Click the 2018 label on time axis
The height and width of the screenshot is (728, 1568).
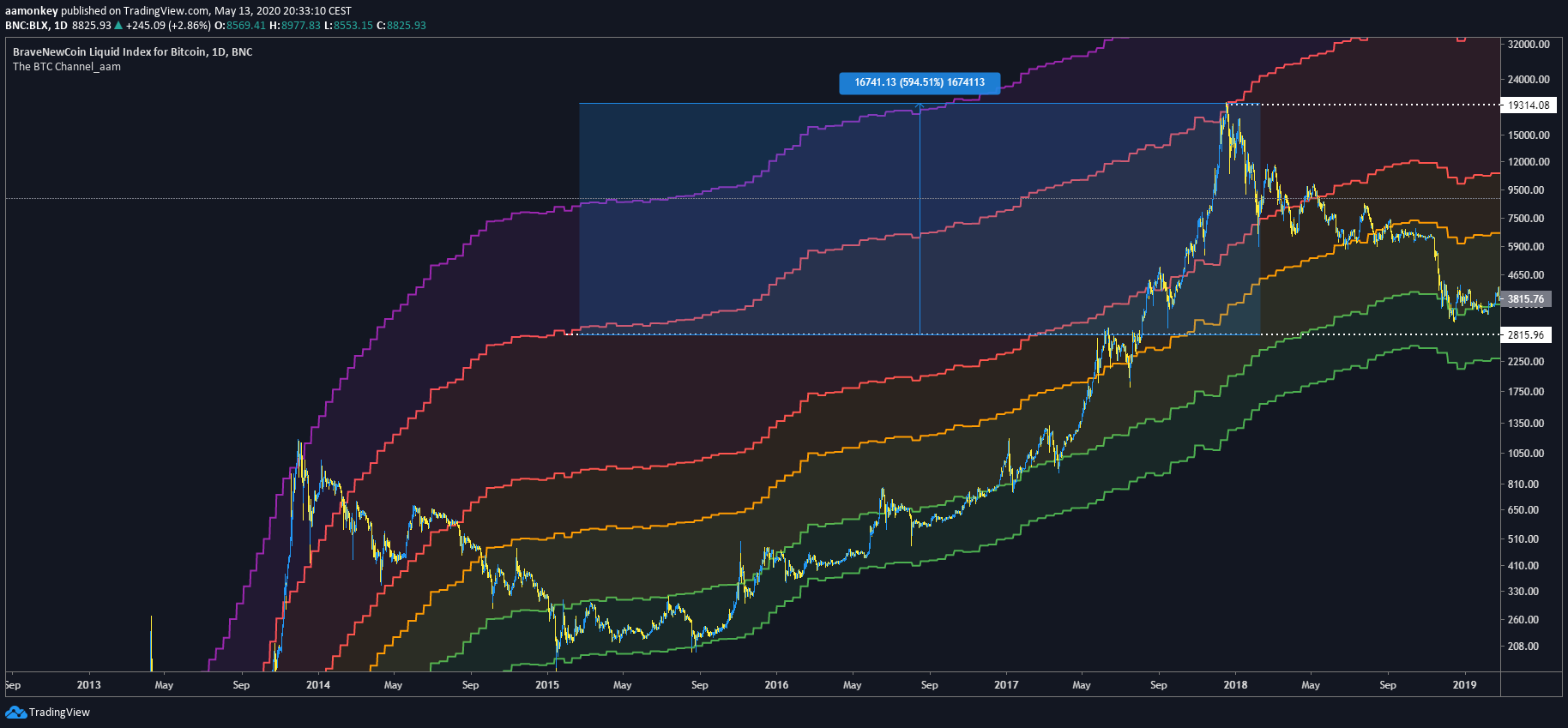(1235, 685)
